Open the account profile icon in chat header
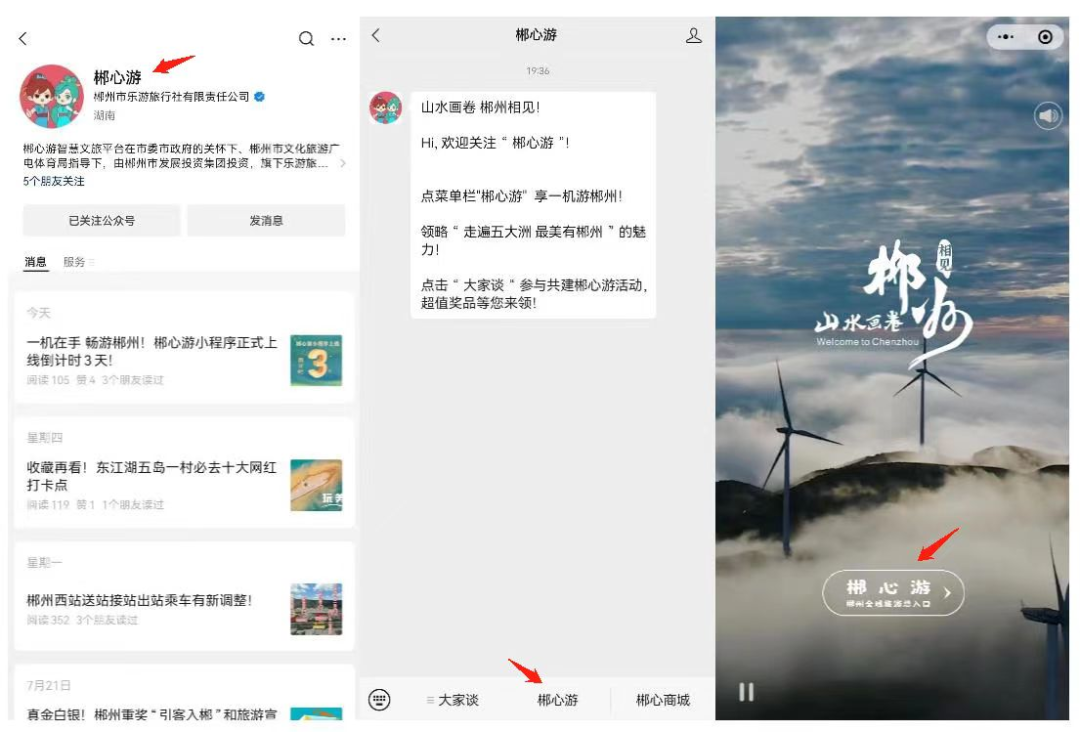Screen dimensions: 1080x732 point(694,36)
